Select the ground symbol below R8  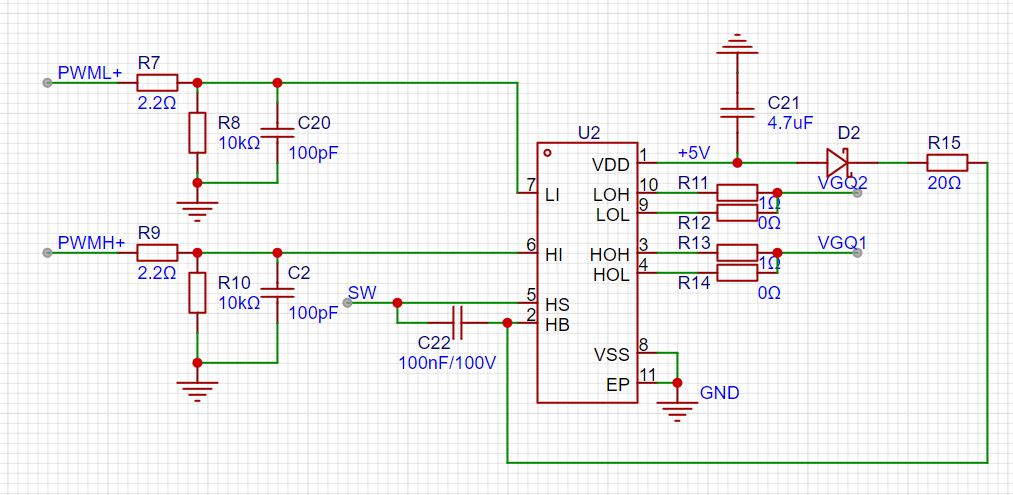coord(197,211)
